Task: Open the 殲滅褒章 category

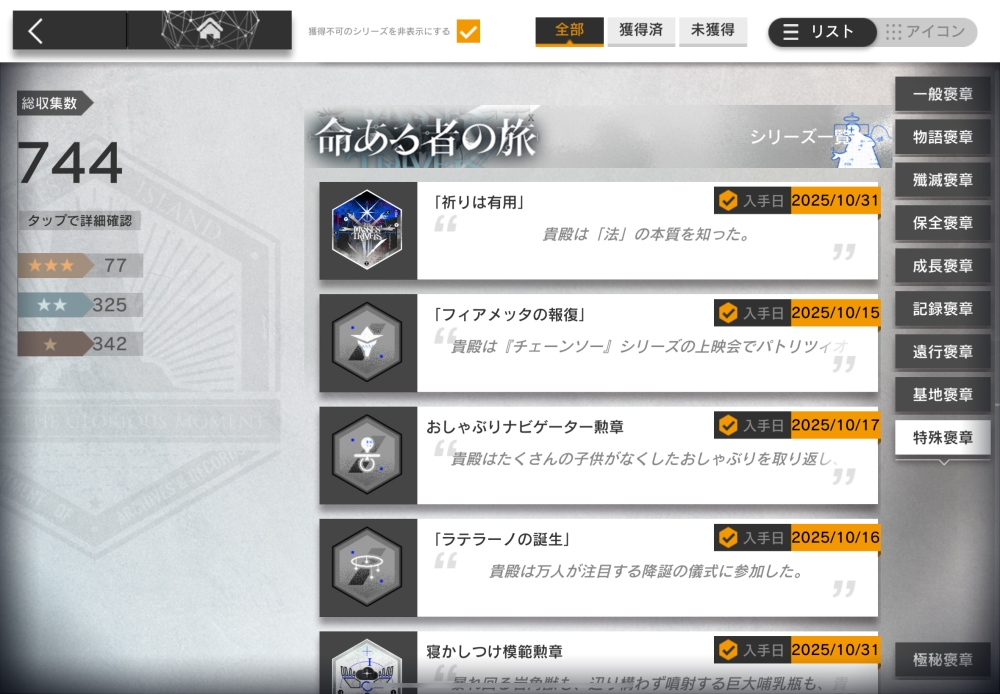Action: pos(943,180)
